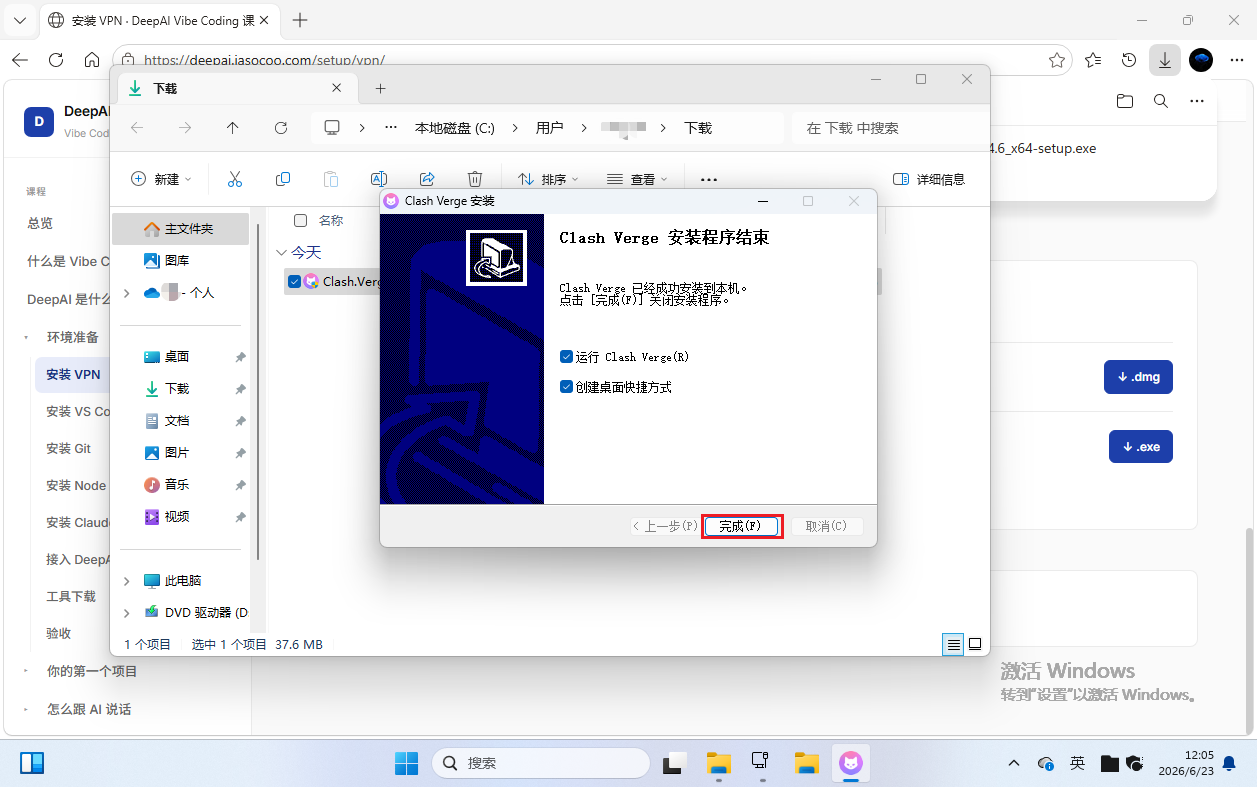
Task: Click 用户 in the Explorer breadcrumb
Action: point(549,128)
